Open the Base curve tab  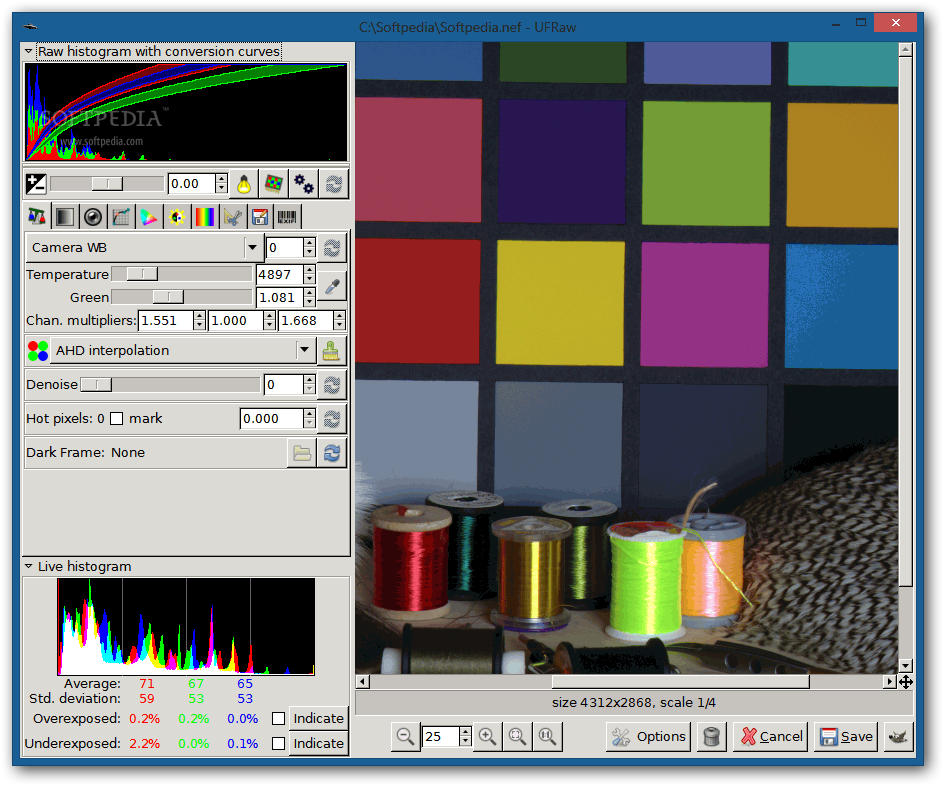coord(121,217)
